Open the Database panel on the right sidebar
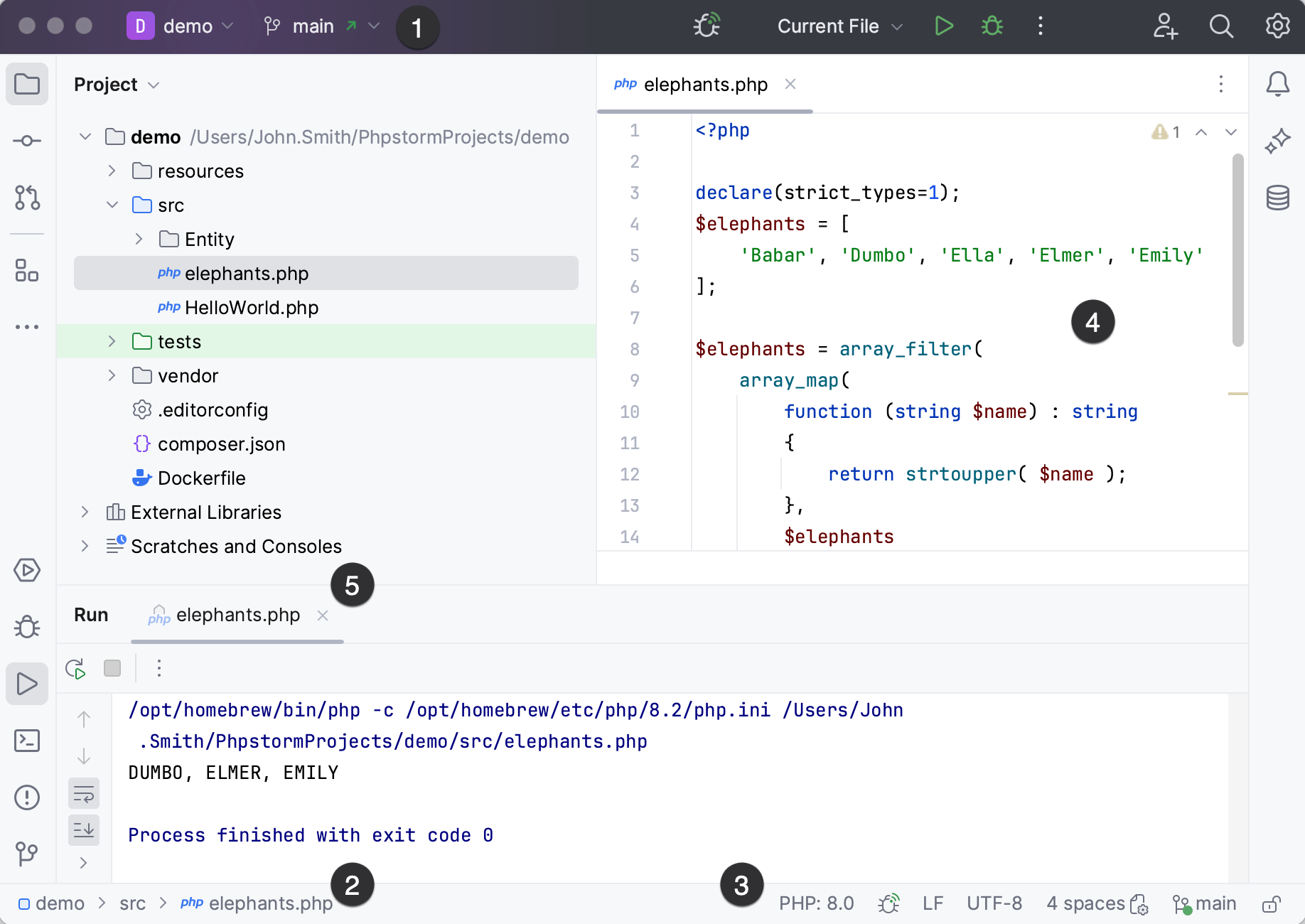Viewport: 1305px width, 924px height. pyautogui.click(x=1277, y=198)
